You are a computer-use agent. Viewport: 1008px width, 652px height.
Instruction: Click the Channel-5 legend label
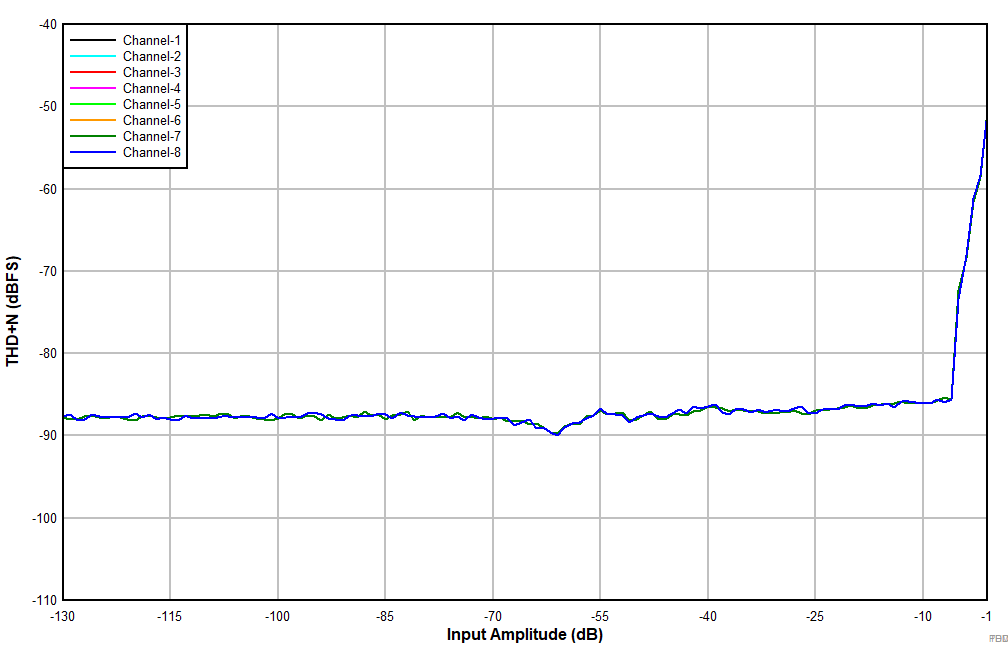click(x=151, y=104)
